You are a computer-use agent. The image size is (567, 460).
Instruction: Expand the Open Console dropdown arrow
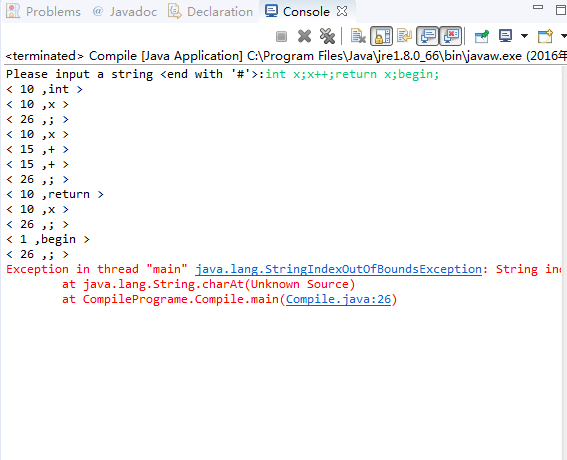(x=563, y=36)
